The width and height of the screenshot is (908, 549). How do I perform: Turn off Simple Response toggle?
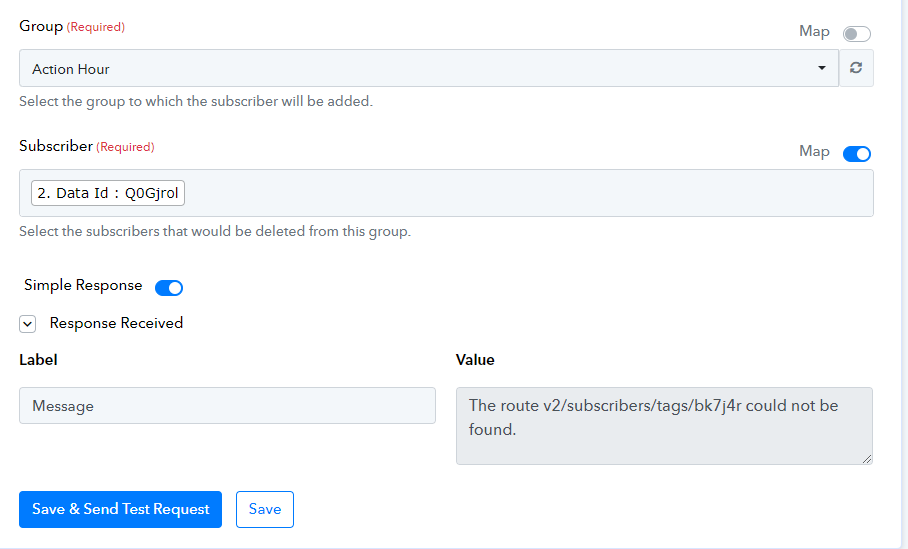coord(169,287)
